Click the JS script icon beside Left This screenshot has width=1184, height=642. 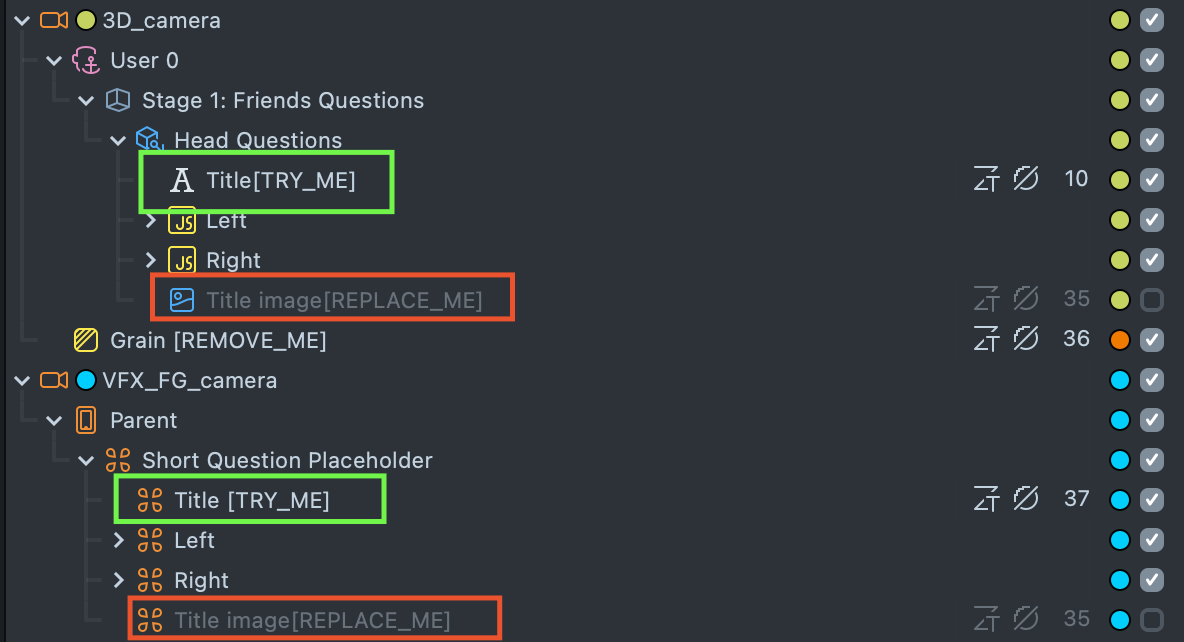pyautogui.click(x=182, y=220)
